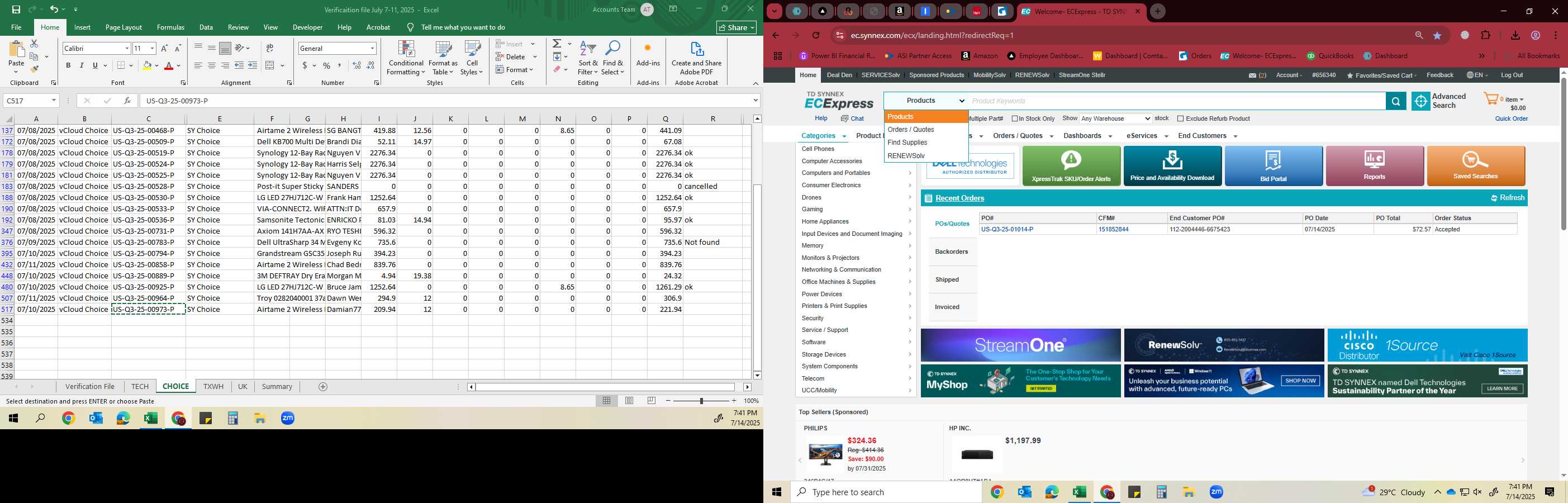
Task: Bookmark star icon in Chrome address bar
Action: [x=1438, y=35]
